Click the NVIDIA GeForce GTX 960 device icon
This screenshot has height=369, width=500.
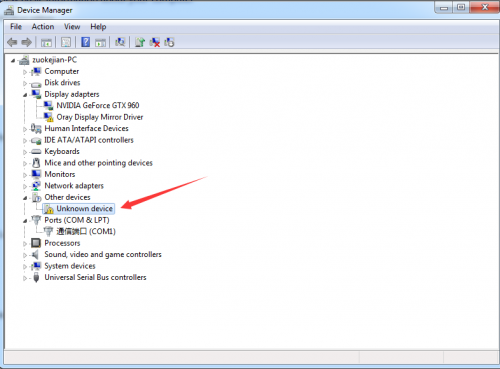point(48,106)
